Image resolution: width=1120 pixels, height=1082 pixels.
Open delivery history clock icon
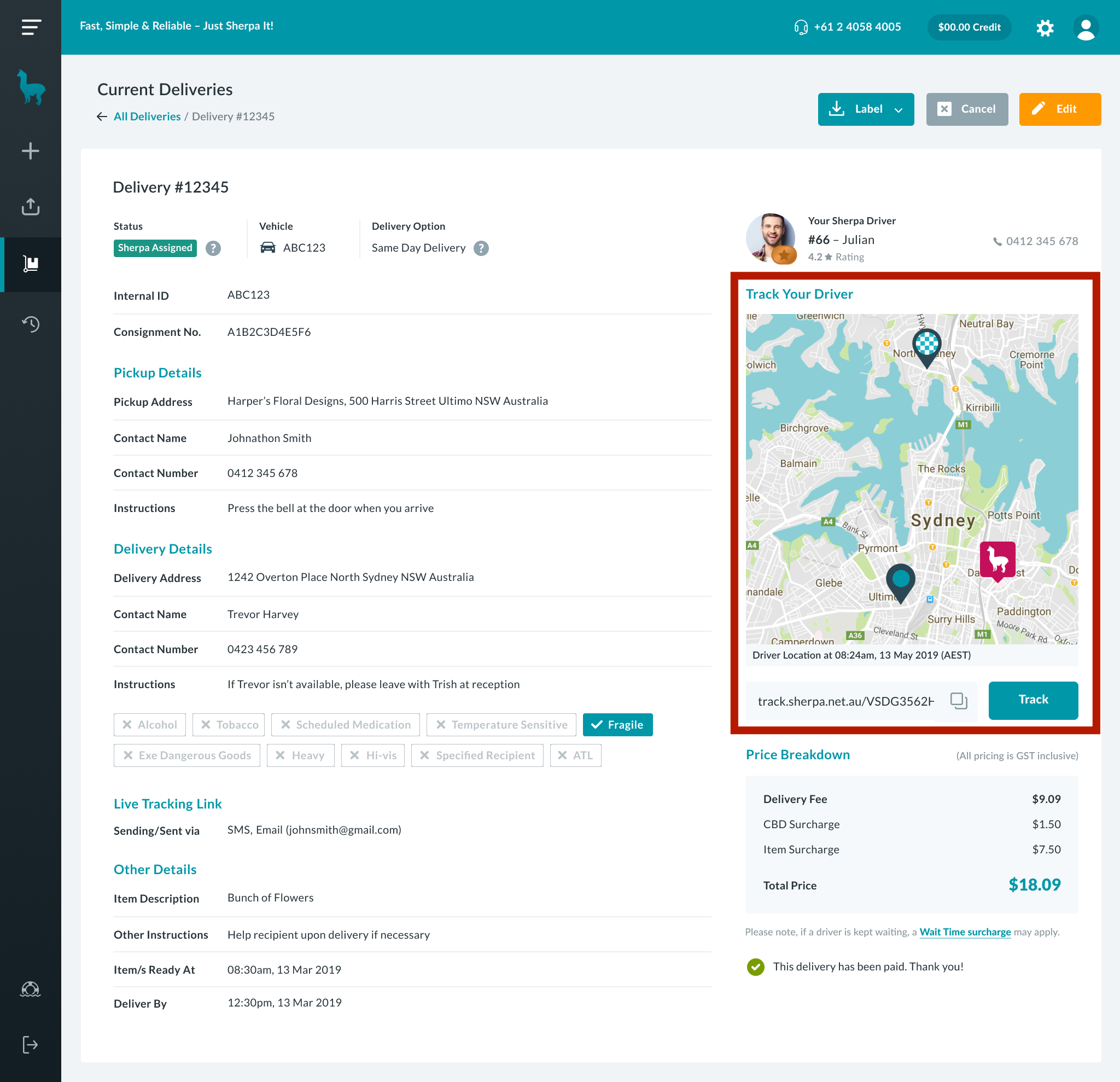(x=30, y=324)
